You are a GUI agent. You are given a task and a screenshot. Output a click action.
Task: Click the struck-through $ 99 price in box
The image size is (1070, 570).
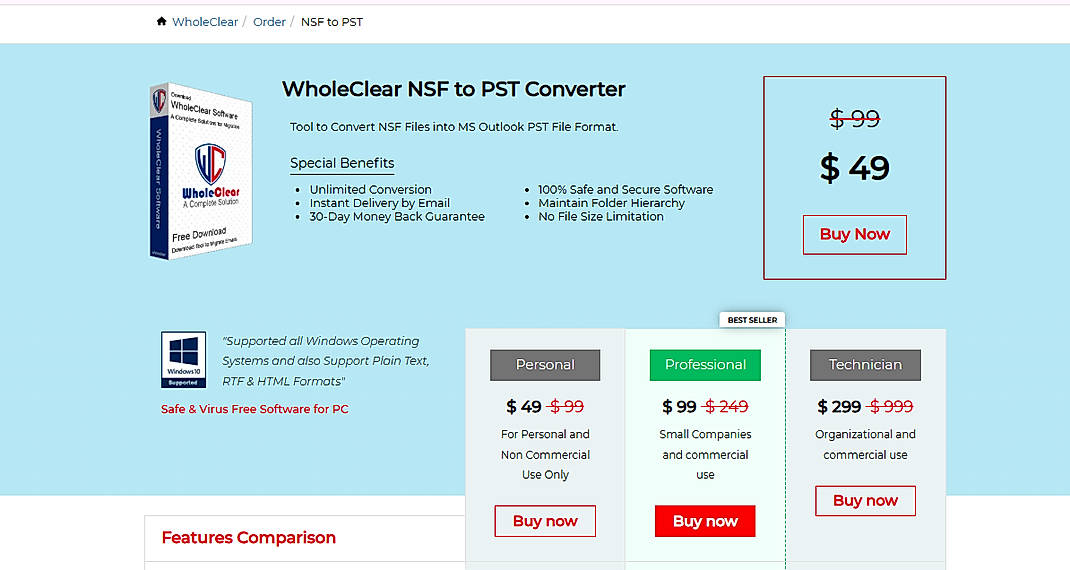[854, 119]
